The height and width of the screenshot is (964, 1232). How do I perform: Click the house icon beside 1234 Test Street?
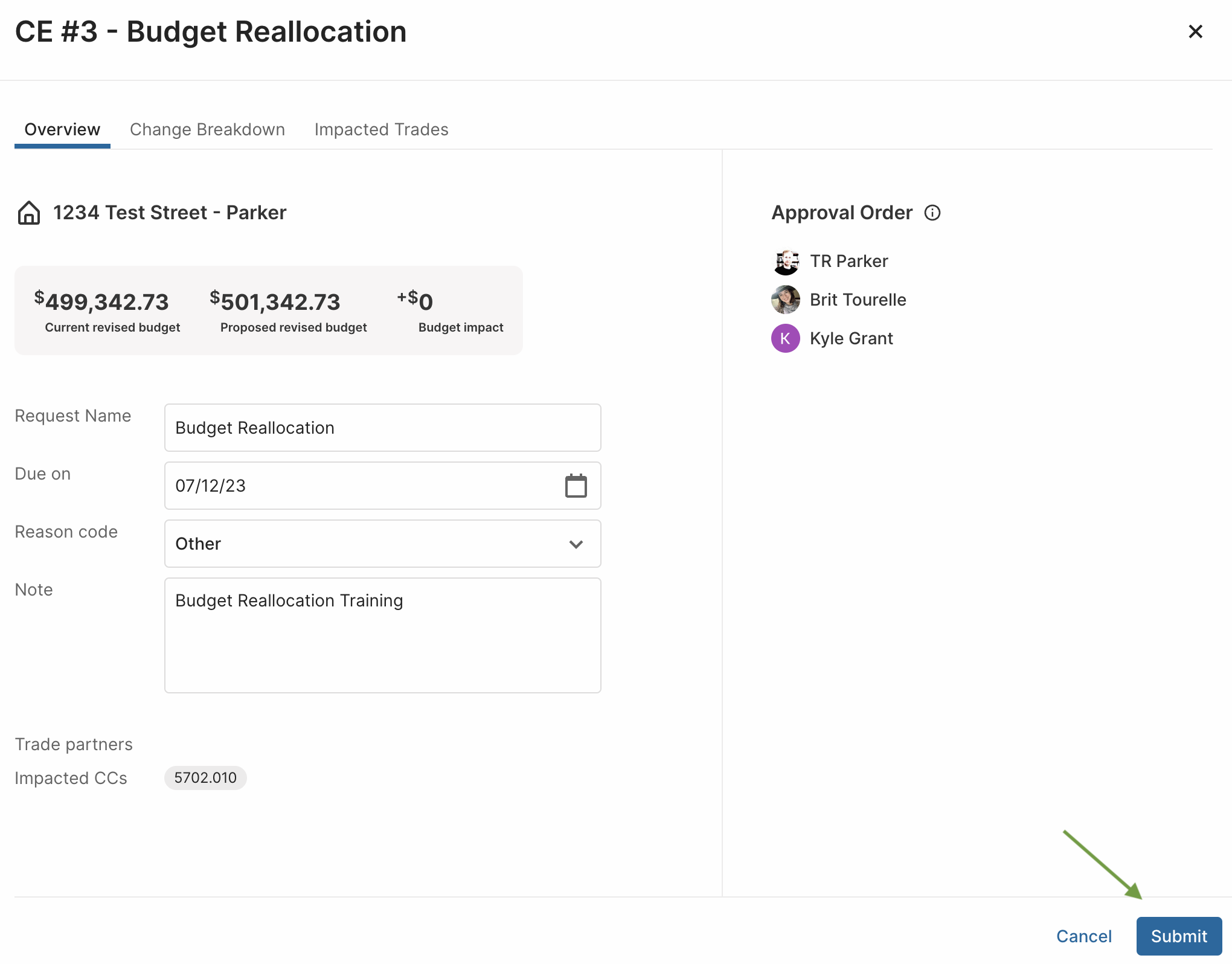(28, 213)
